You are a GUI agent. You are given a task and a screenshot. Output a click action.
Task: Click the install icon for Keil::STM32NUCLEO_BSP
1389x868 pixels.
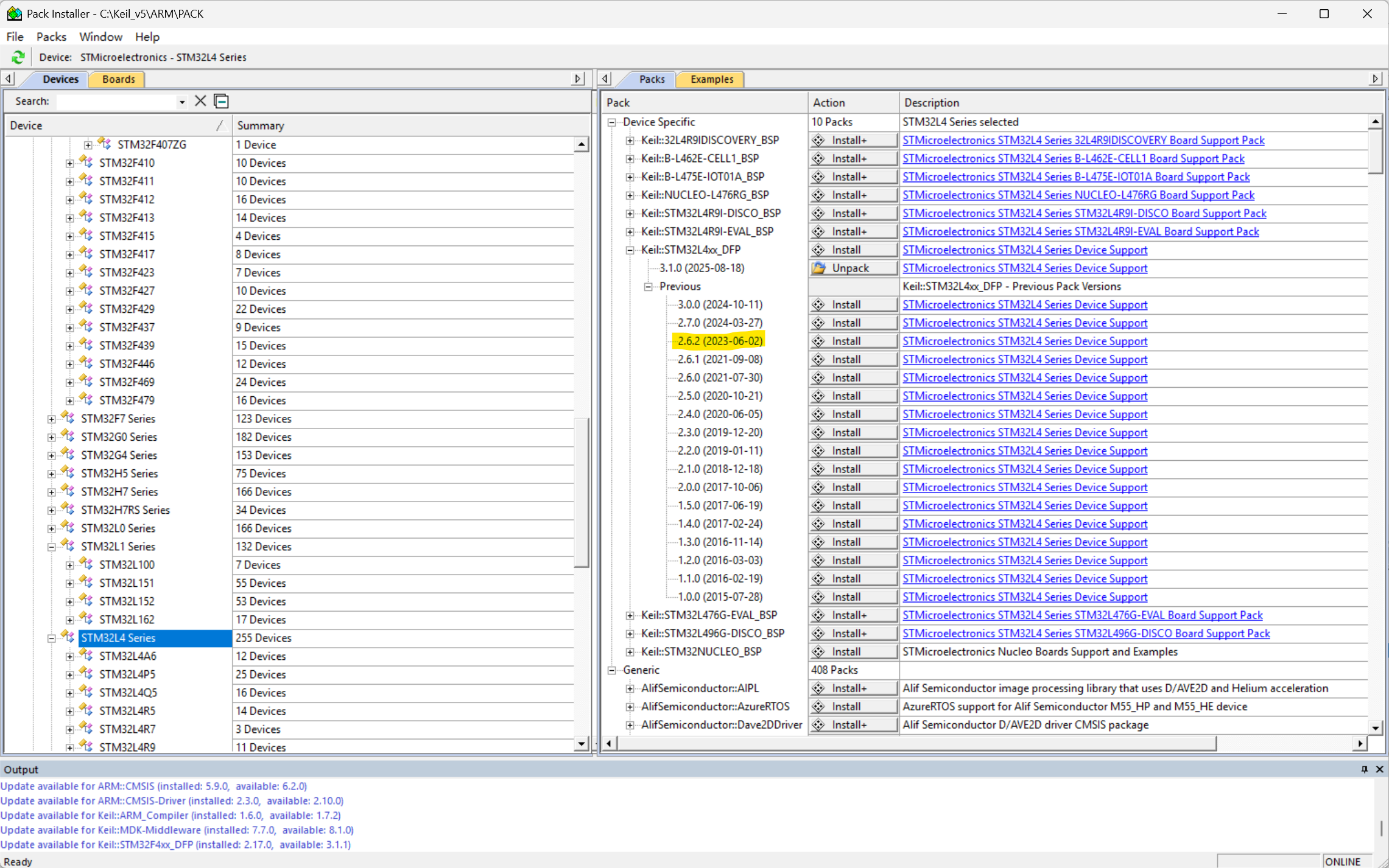click(x=819, y=651)
